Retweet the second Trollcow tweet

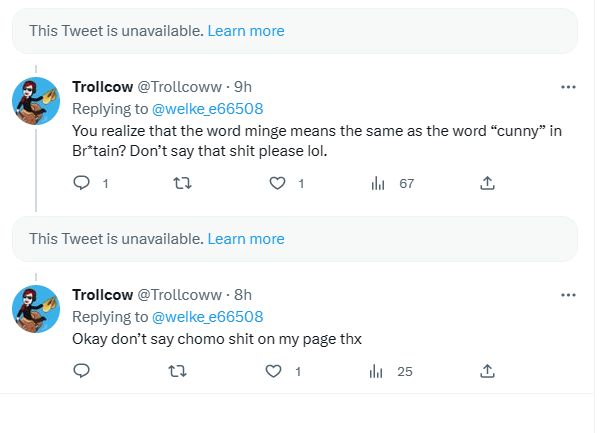pyautogui.click(x=181, y=371)
